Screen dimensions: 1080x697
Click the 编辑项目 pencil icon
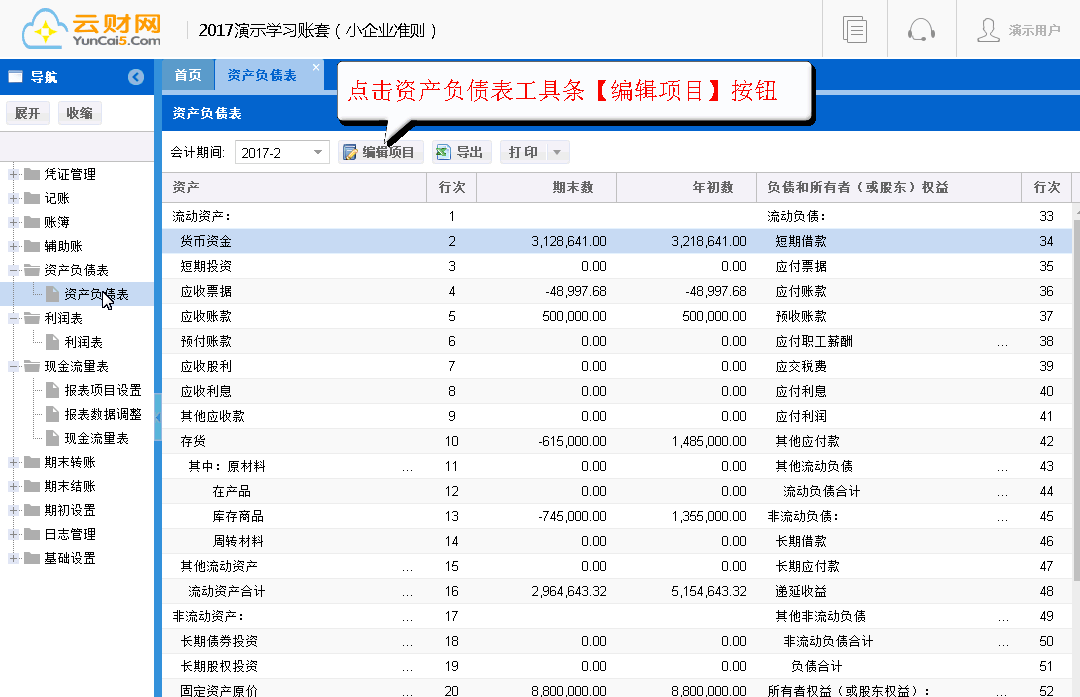pyautogui.click(x=350, y=152)
